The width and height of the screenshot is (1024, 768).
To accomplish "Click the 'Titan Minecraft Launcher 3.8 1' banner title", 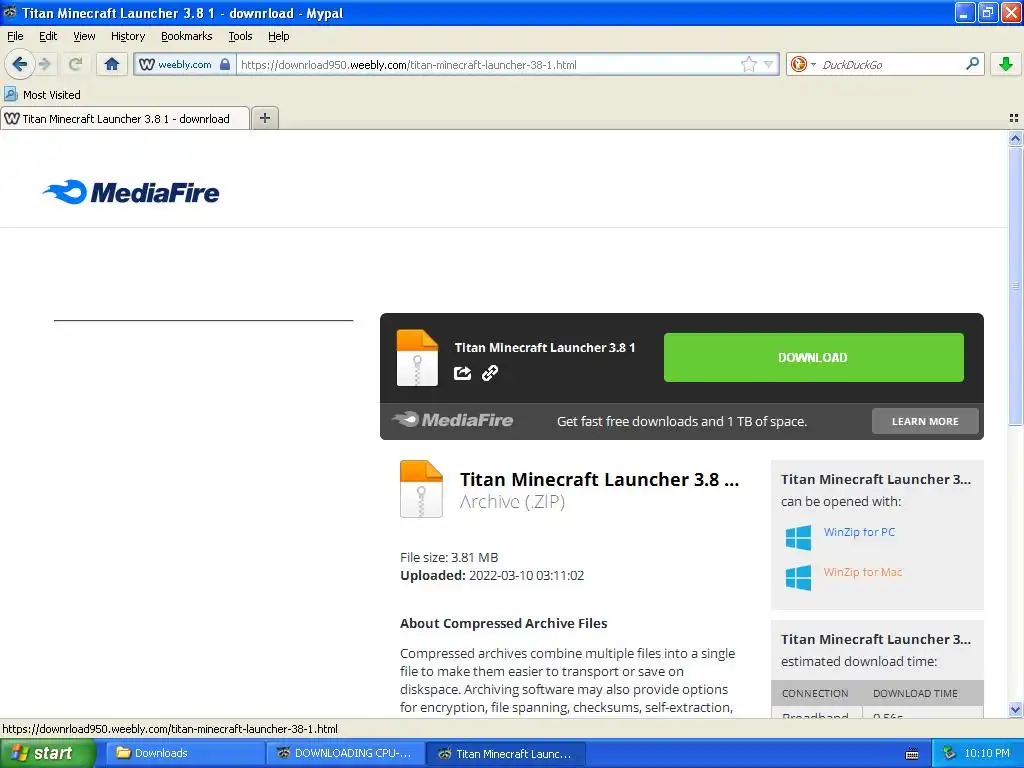I will click(x=545, y=347).
